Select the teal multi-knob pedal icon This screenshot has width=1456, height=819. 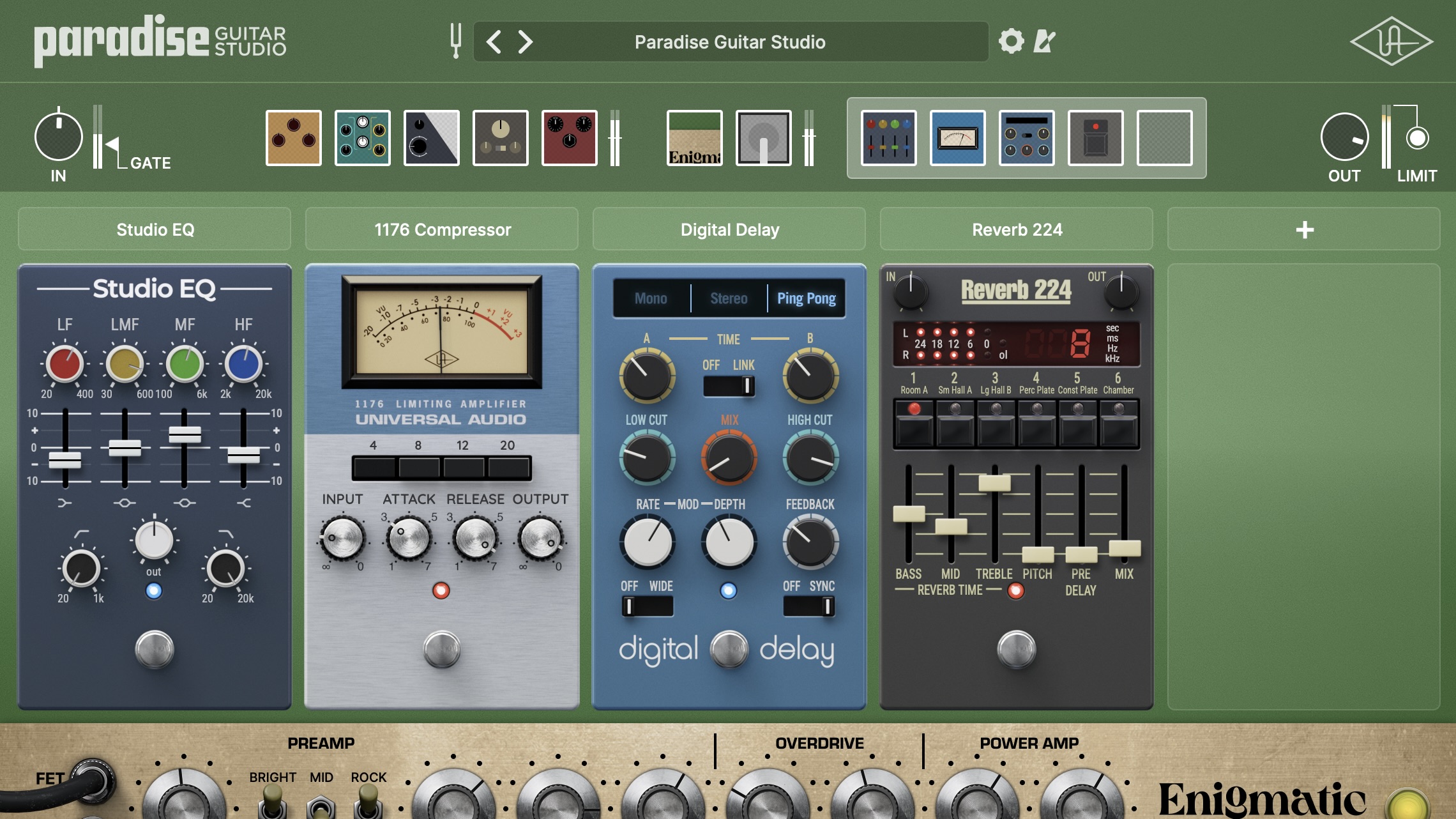click(x=362, y=138)
